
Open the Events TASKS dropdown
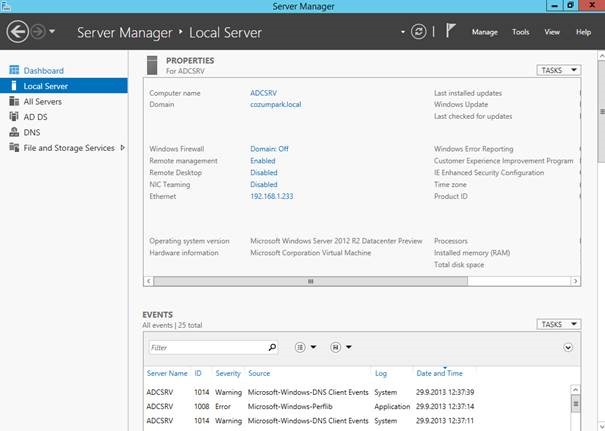[558, 324]
